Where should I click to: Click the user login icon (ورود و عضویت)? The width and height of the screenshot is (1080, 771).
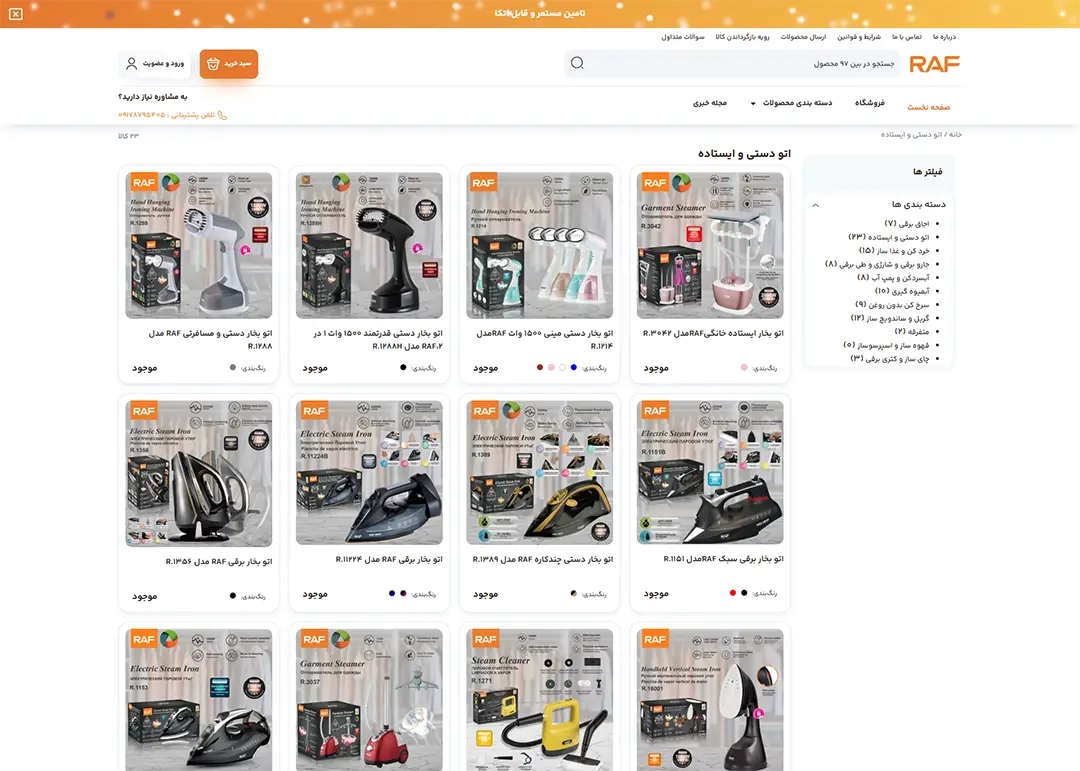click(132, 64)
